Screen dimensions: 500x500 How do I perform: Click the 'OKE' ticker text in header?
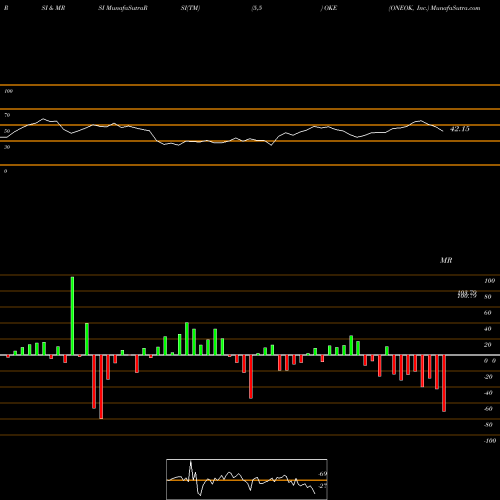click(x=331, y=8)
